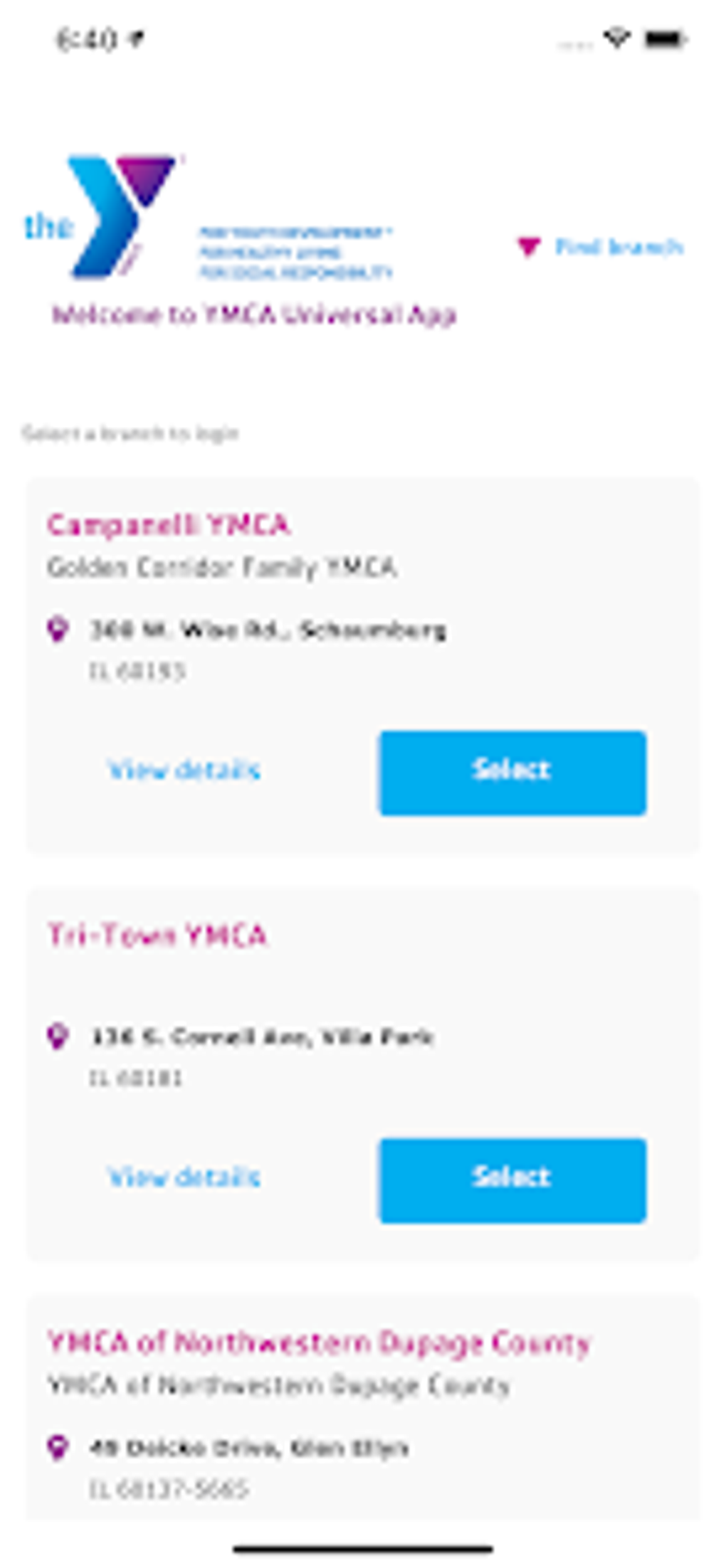
Task: Tap the Tri-Town YMCA heading
Action: tap(157, 935)
